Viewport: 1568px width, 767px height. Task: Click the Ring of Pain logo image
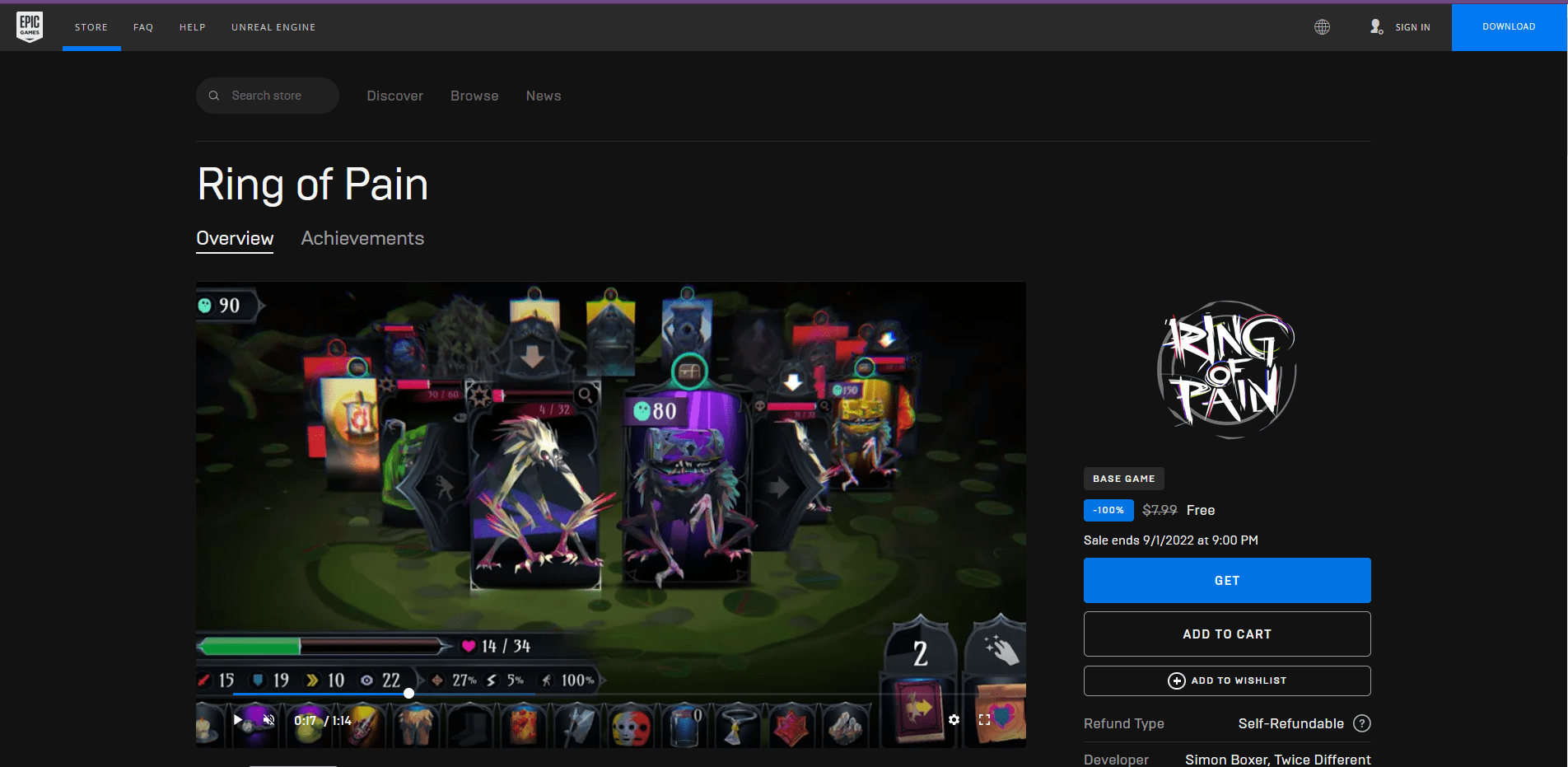click(x=1227, y=370)
